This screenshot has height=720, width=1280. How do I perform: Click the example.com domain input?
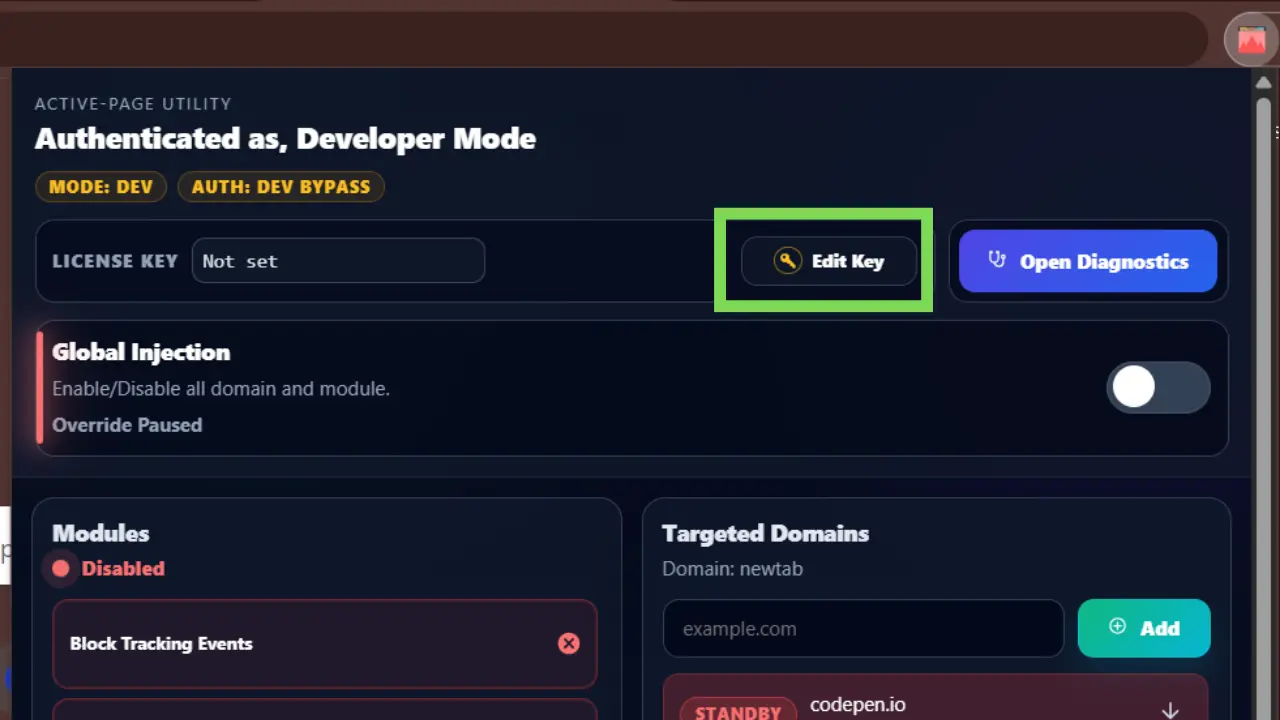(863, 629)
